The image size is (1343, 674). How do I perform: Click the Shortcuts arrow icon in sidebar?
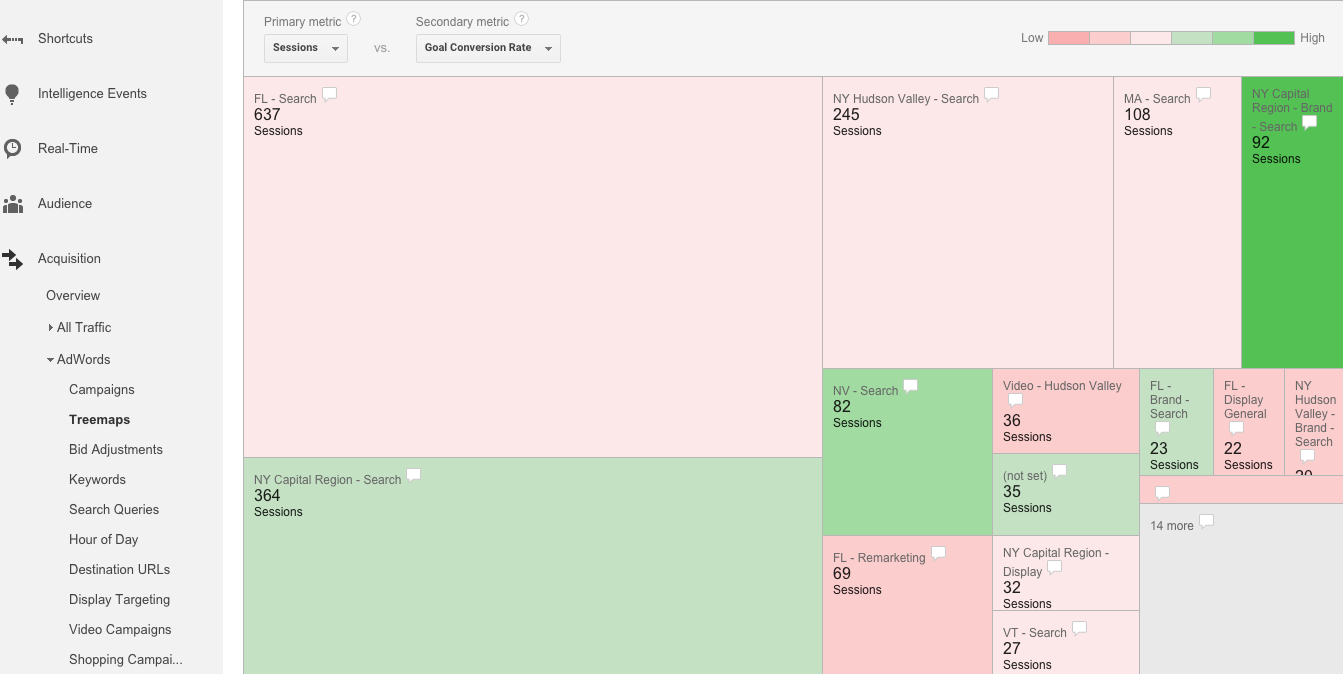click(x=12, y=39)
